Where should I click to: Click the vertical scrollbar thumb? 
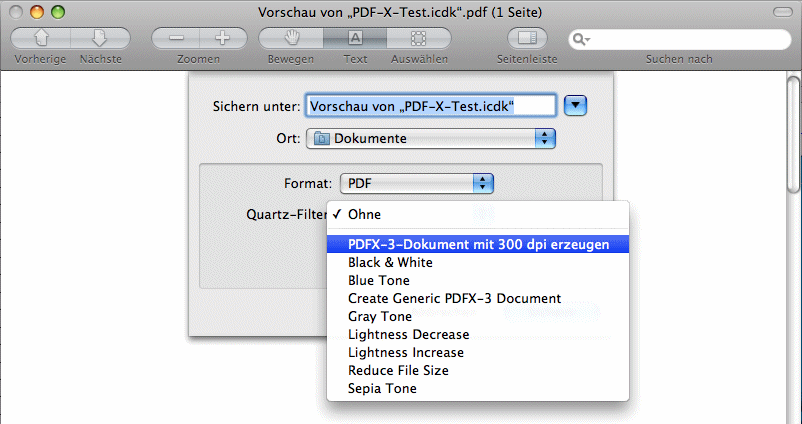point(794,135)
